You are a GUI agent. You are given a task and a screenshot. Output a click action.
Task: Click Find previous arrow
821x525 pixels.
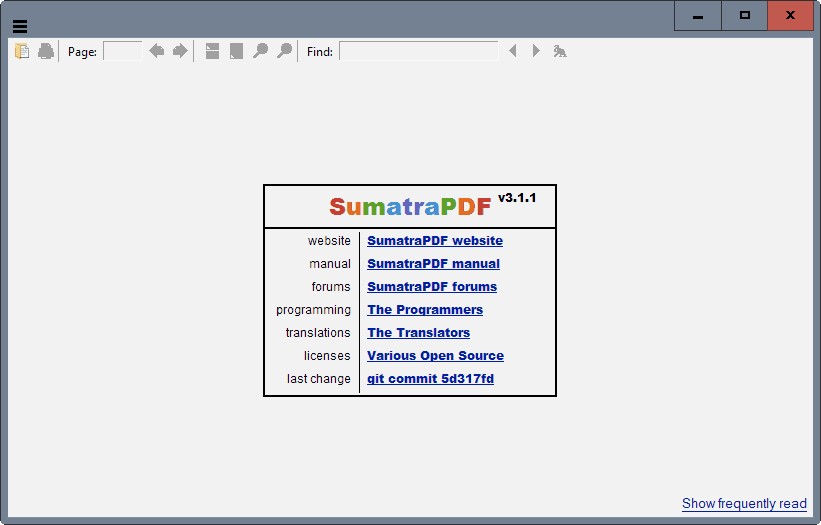click(513, 51)
